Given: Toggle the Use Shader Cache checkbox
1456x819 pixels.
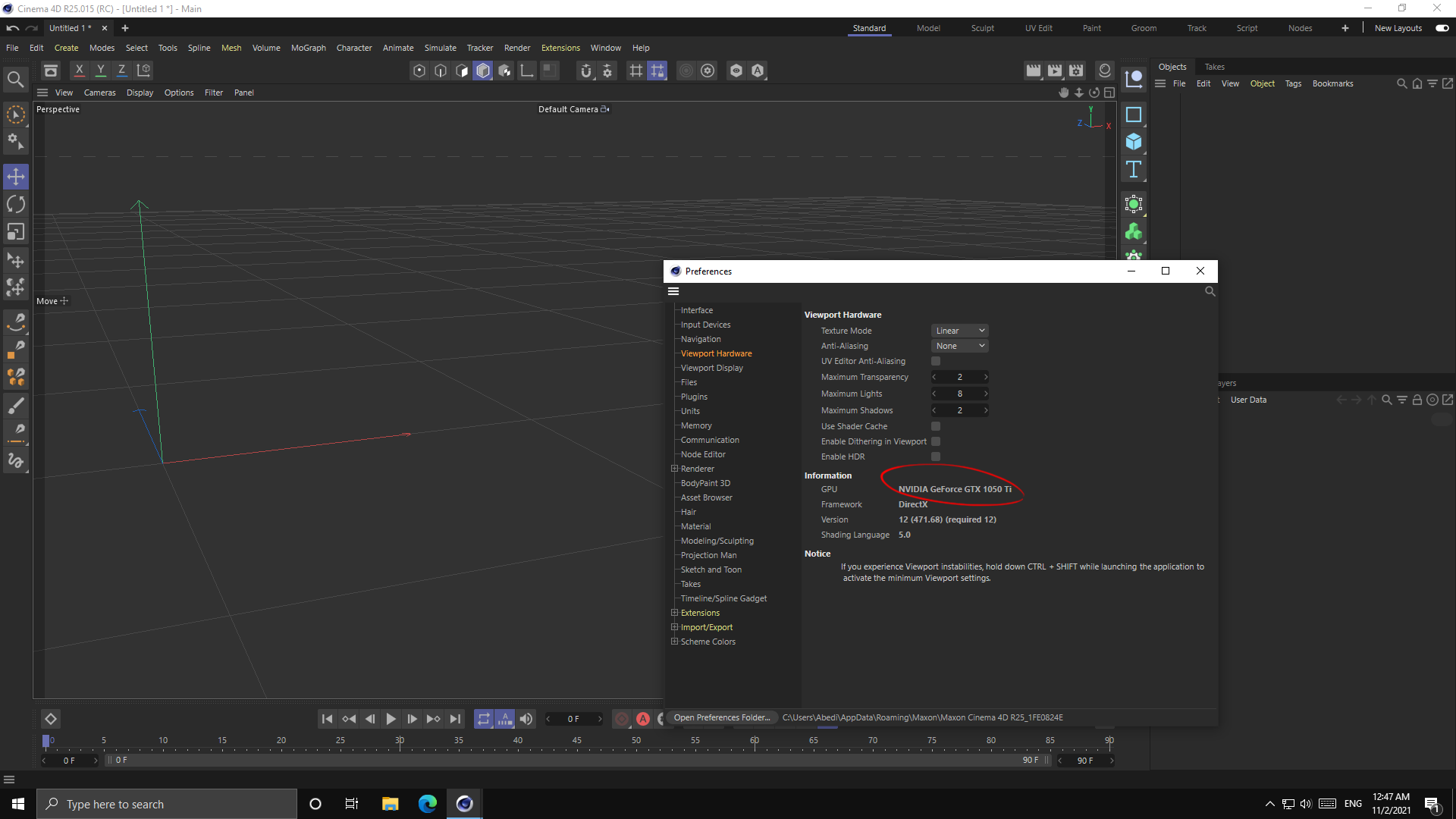Looking at the screenshot, I should tap(935, 425).
